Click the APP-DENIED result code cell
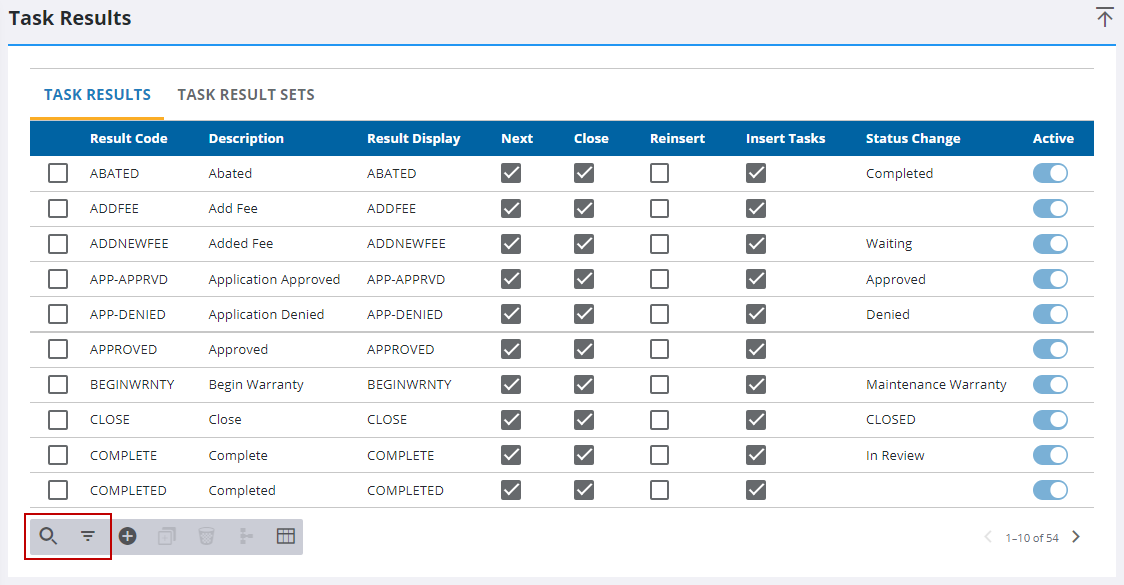1124x585 pixels. (x=128, y=314)
